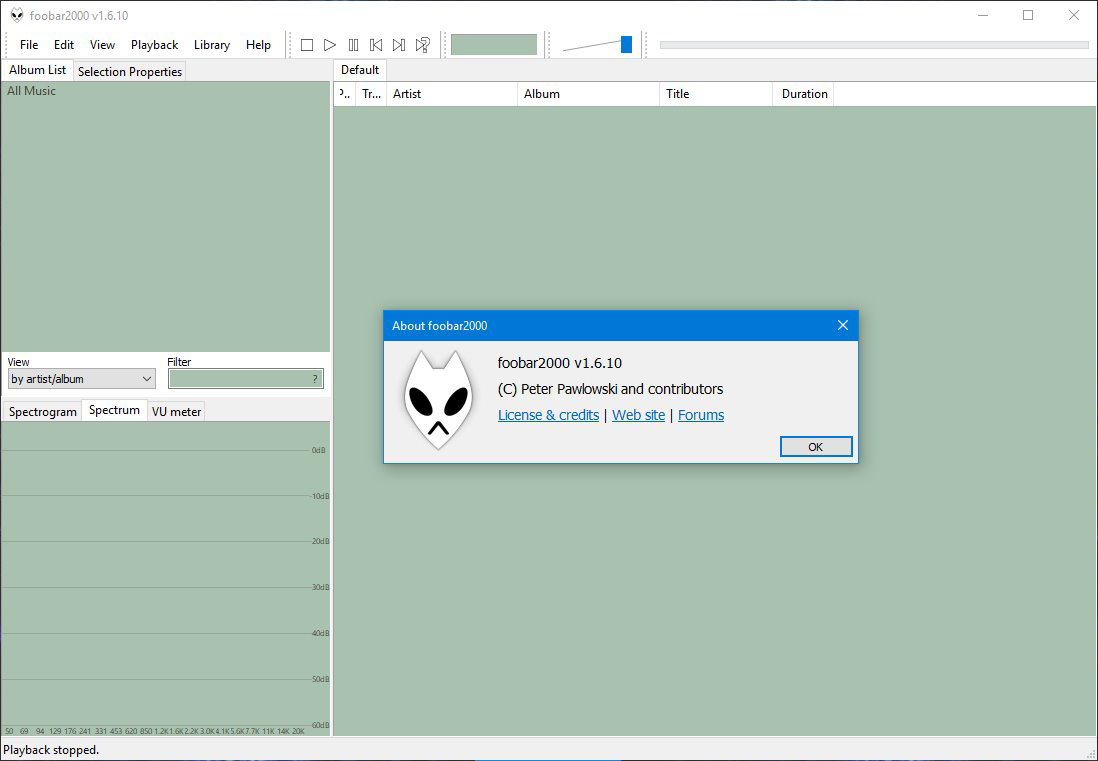Viewport: 1098px width, 761px height.
Task: Click the album list Filter field
Action: tap(246, 379)
